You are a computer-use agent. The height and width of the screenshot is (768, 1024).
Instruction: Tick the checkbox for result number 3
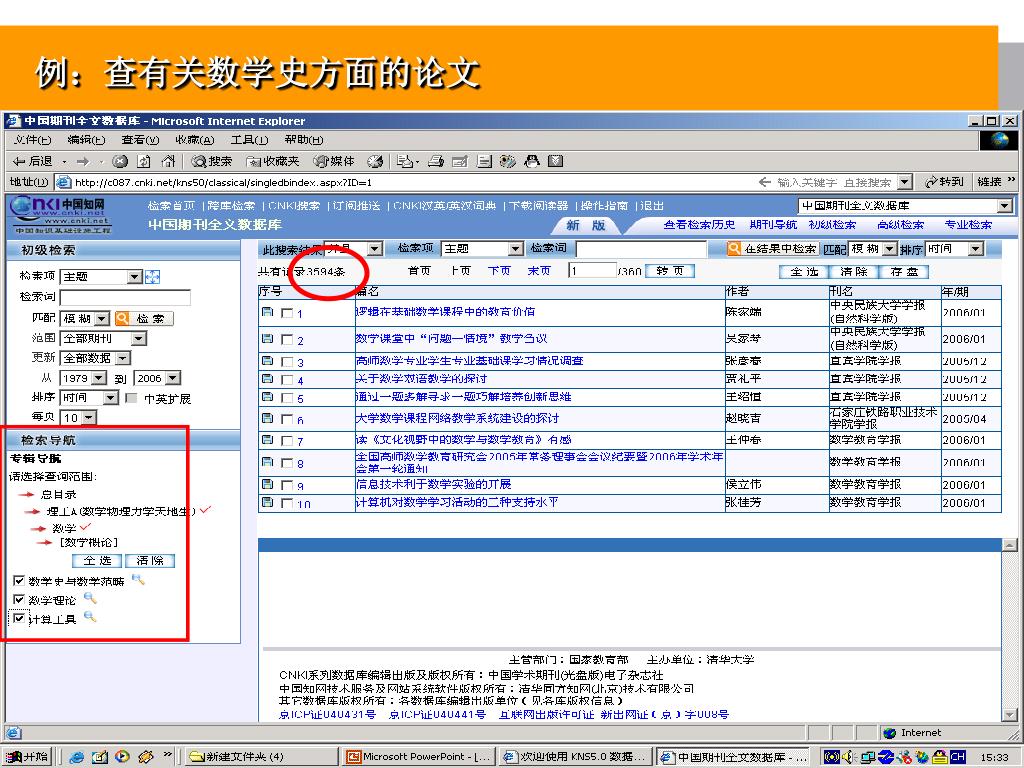pos(287,362)
